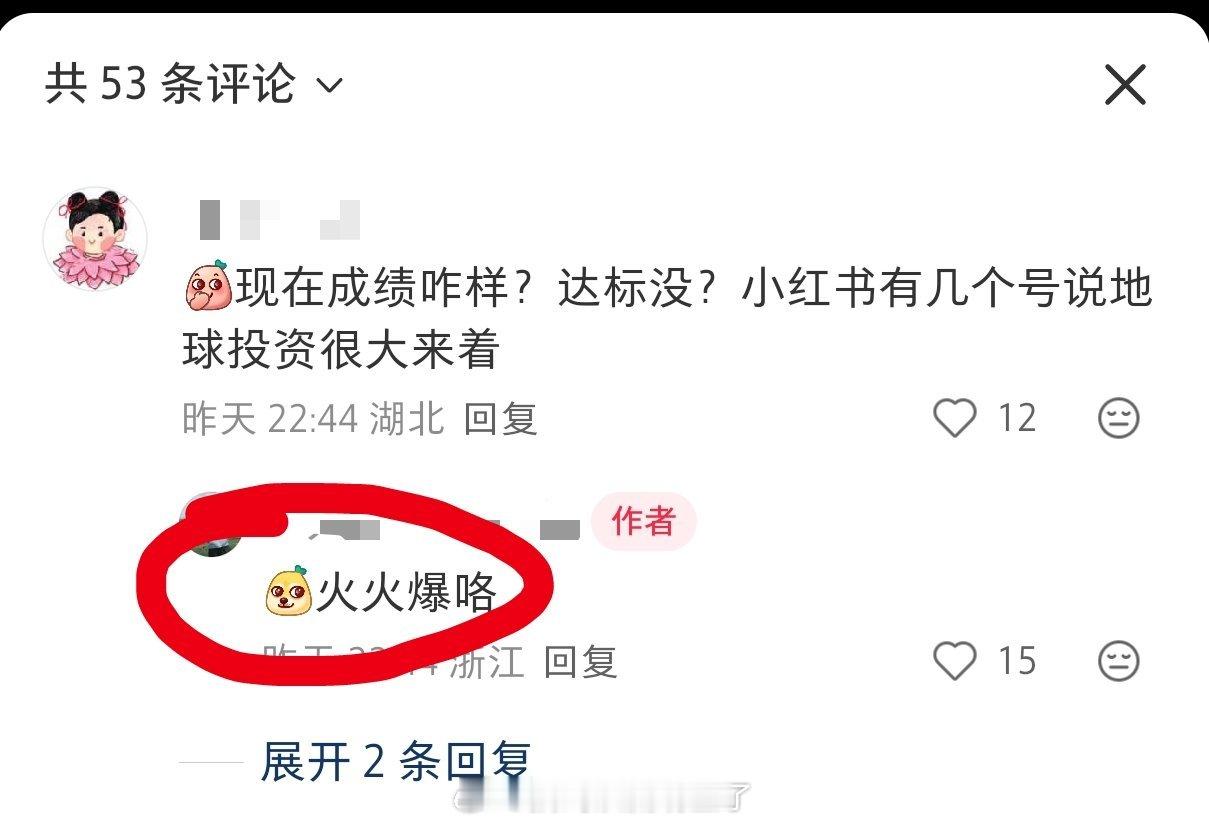Close the comments panel with X
This screenshot has height=825, width=1209.
(x=1125, y=85)
